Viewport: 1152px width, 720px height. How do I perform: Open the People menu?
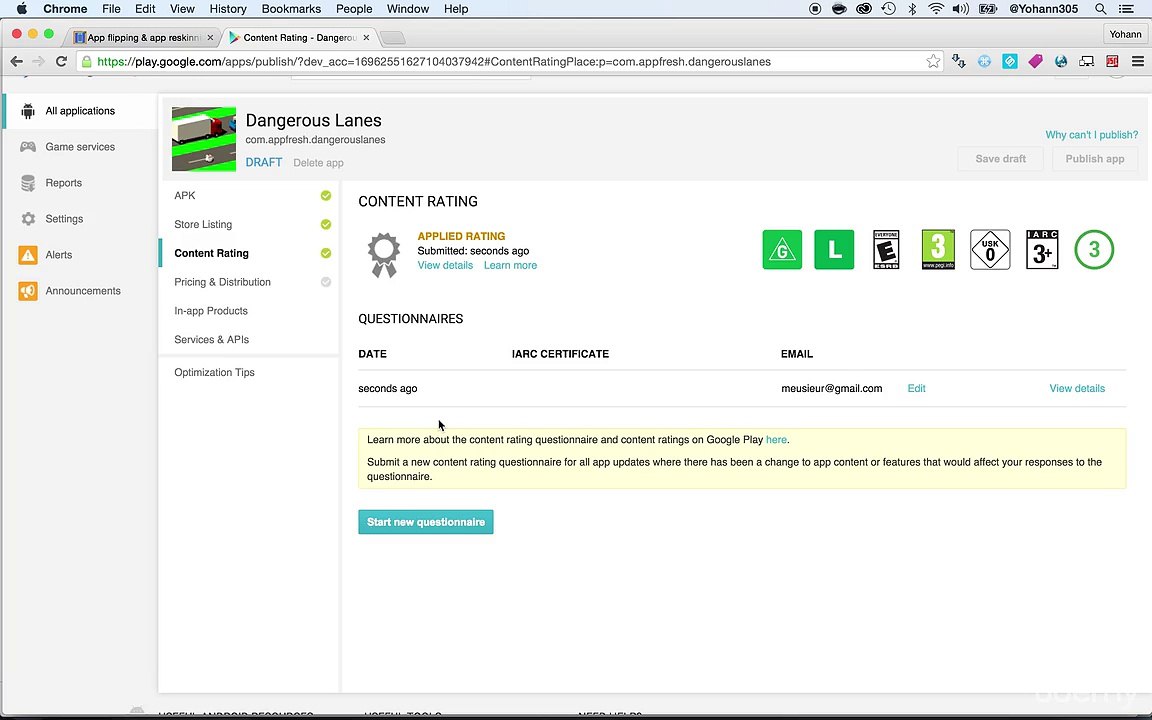point(354,9)
